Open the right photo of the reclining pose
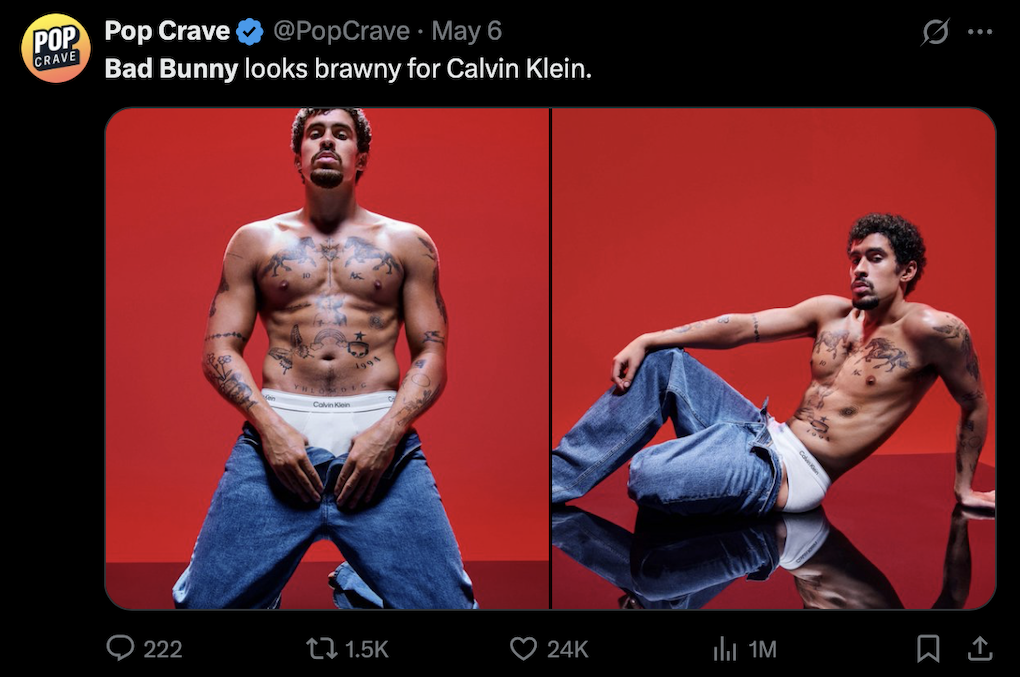Screen dimensions: 1020x677 (774, 358)
